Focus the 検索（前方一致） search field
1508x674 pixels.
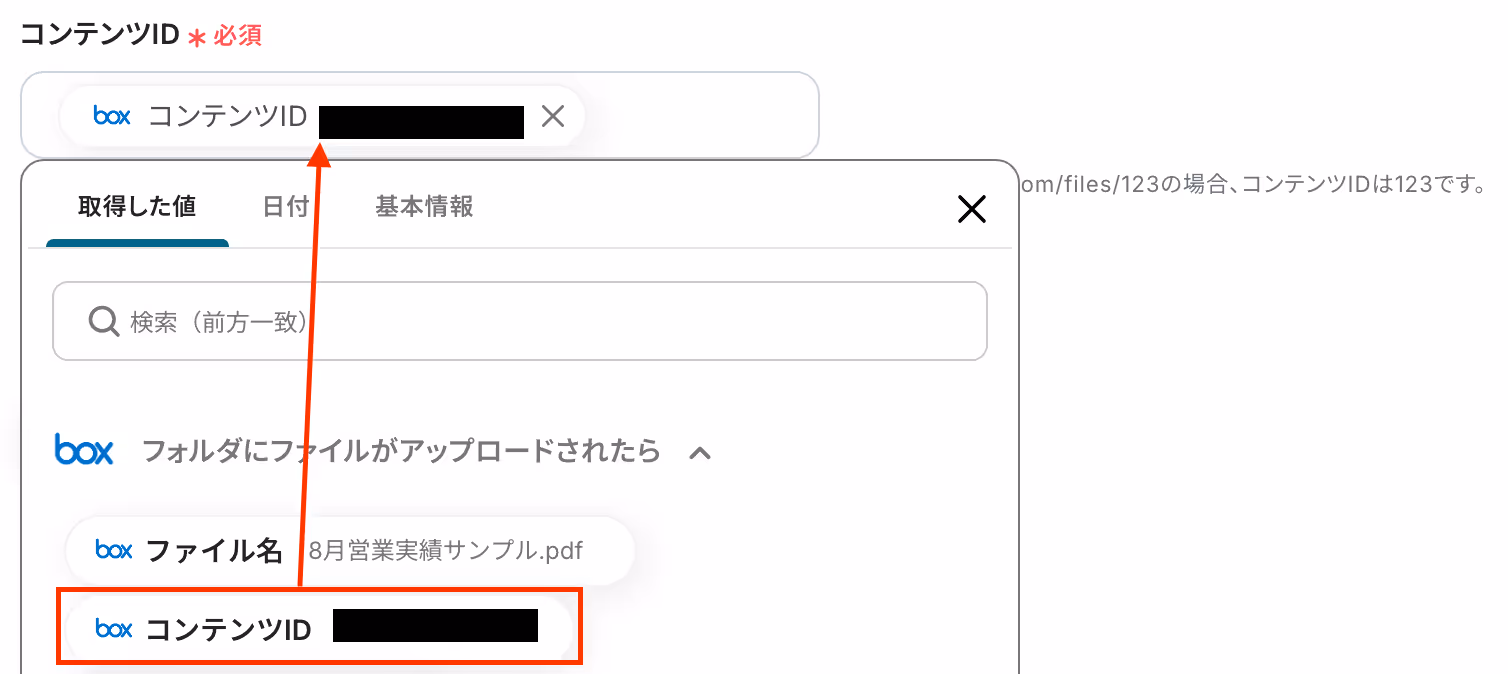tap(520, 321)
